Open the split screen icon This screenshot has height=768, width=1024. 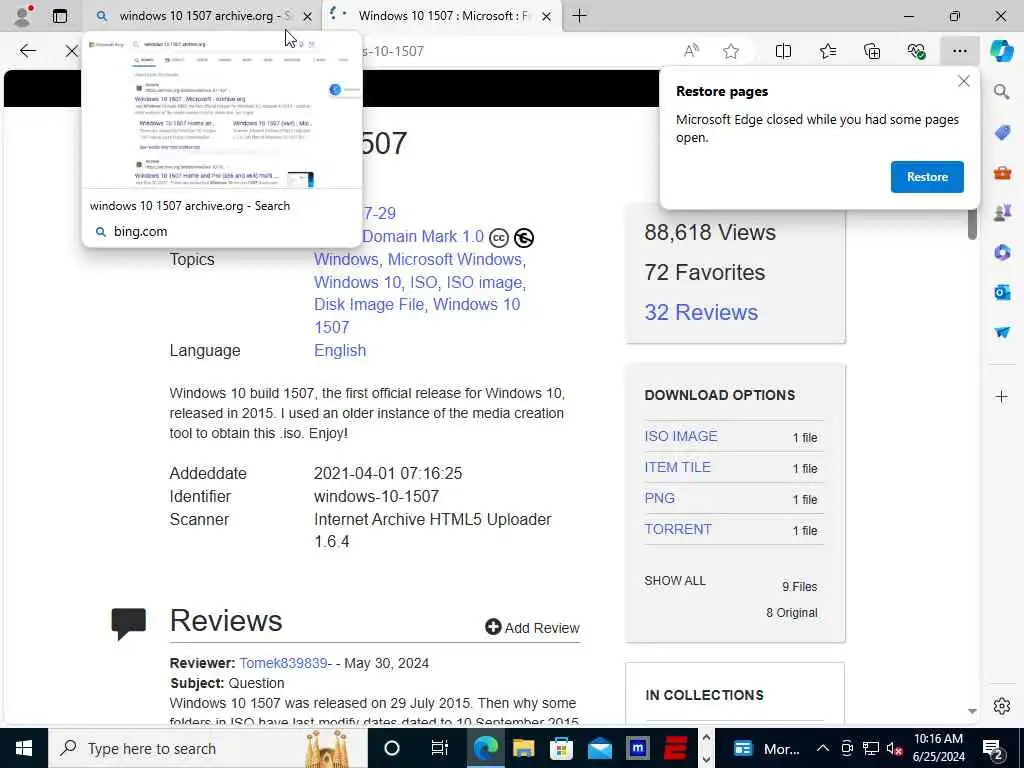pyautogui.click(x=783, y=51)
